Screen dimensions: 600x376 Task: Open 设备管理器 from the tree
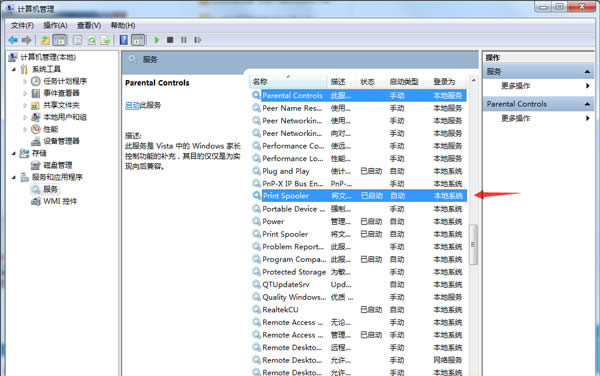click(x=61, y=141)
